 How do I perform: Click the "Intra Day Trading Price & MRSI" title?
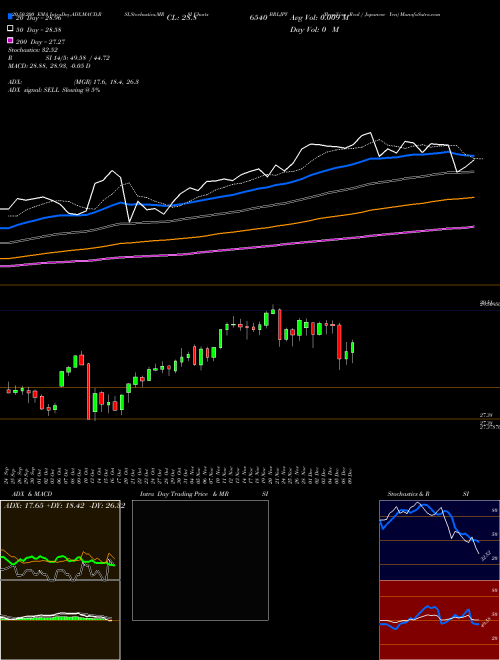point(204,494)
